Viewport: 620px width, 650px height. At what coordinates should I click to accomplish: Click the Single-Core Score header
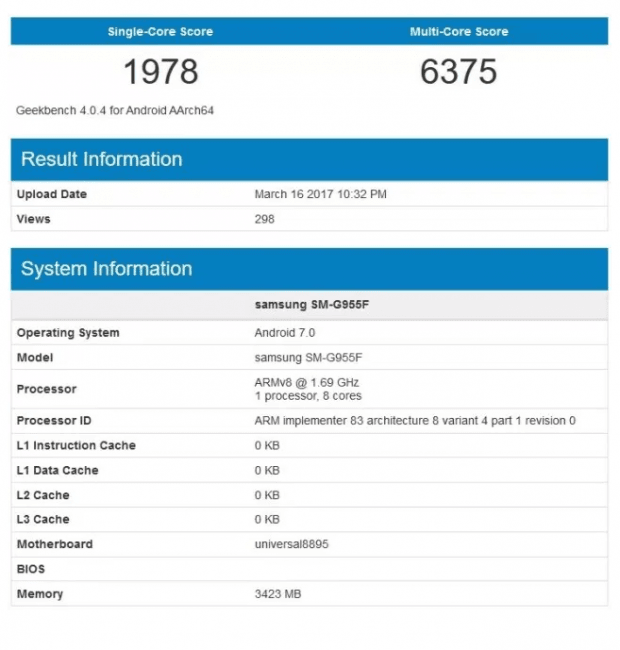tap(160, 32)
